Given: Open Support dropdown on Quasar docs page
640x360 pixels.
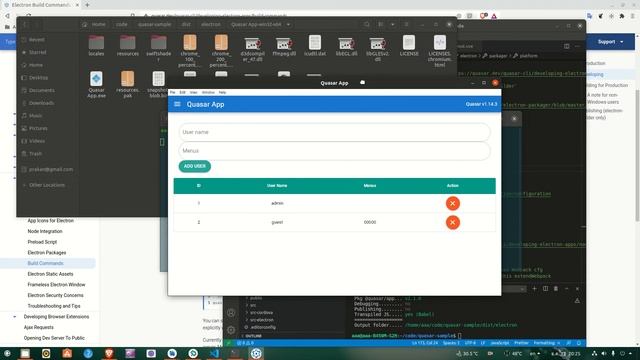Looking at the screenshot, I should click(610, 42).
